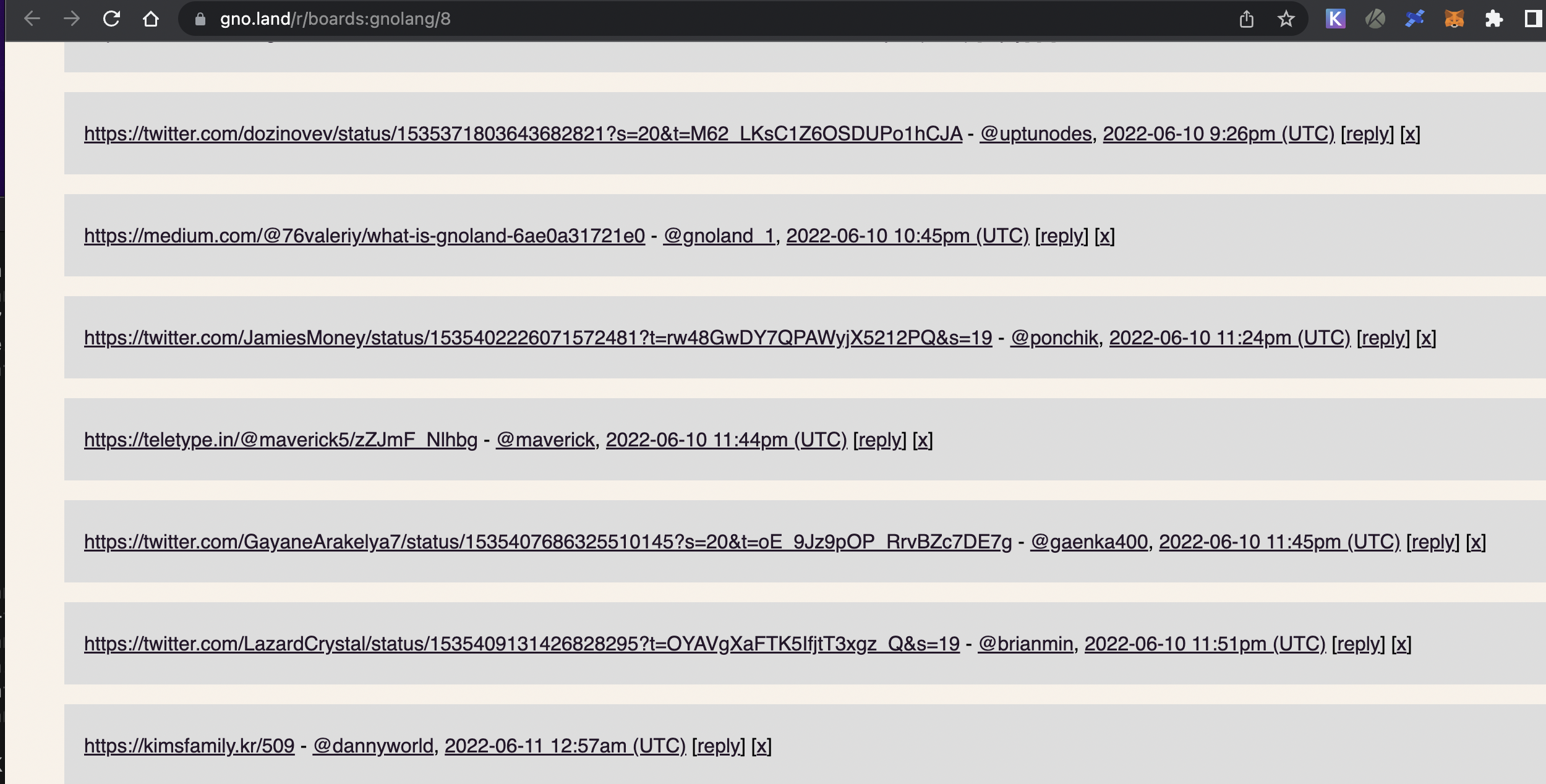Open the teletype.in maverick5 link

pyautogui.click(x=281, y=440)
